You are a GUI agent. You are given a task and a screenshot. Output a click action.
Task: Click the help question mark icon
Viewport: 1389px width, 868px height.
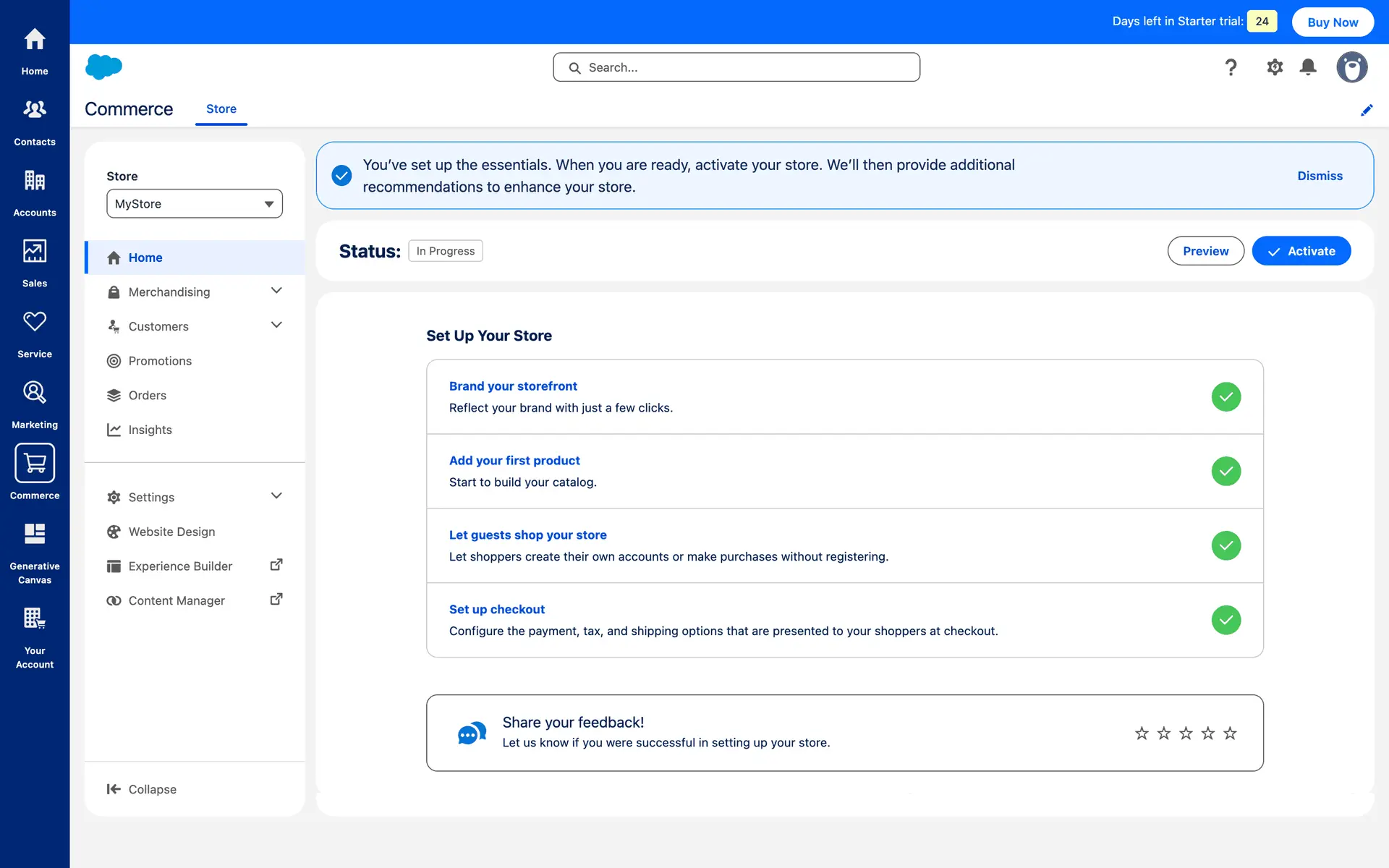coord(1231,67)
